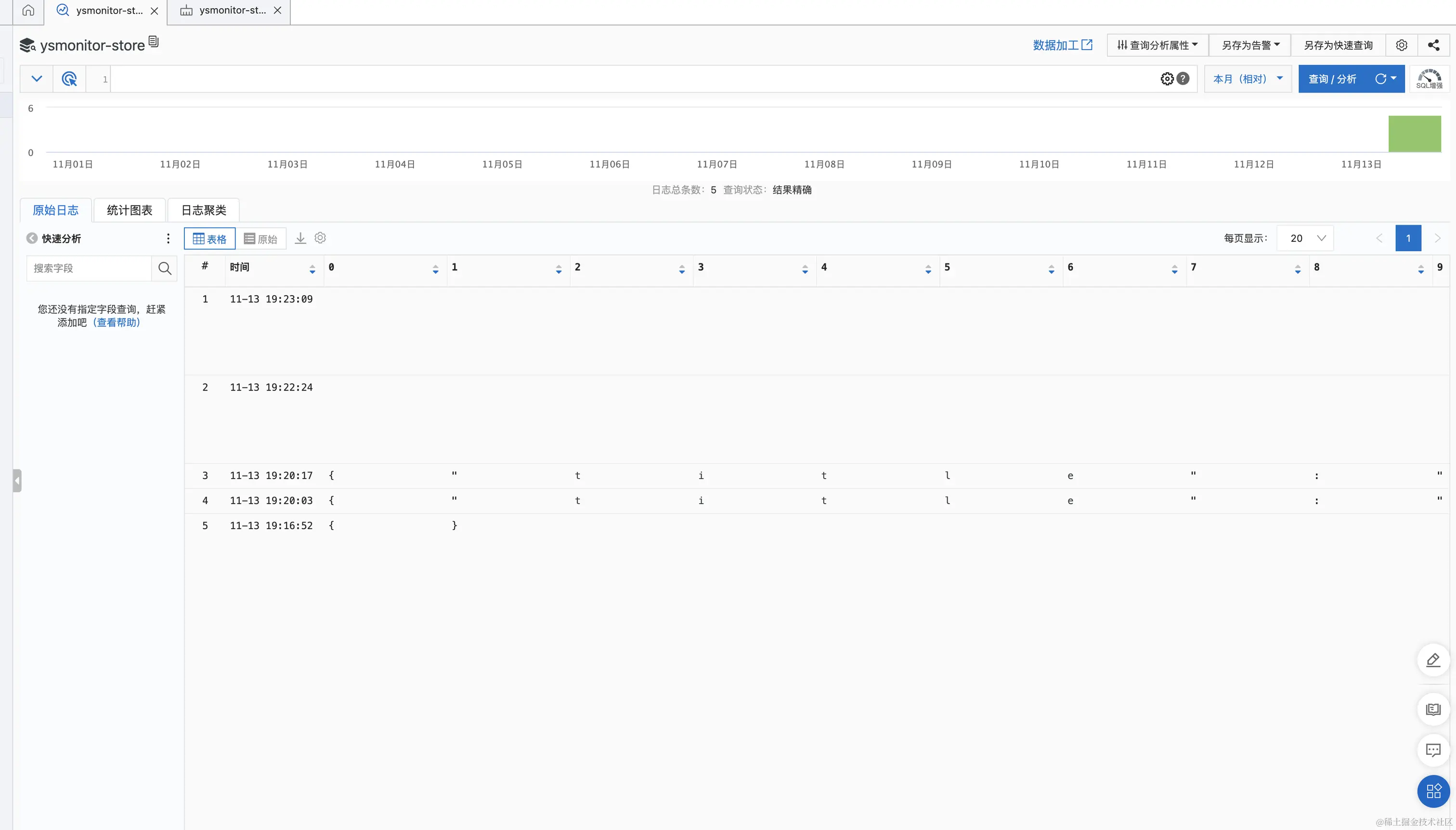
Task: Open the per-page count dropdown showing 20
Action: (1305, 238)
